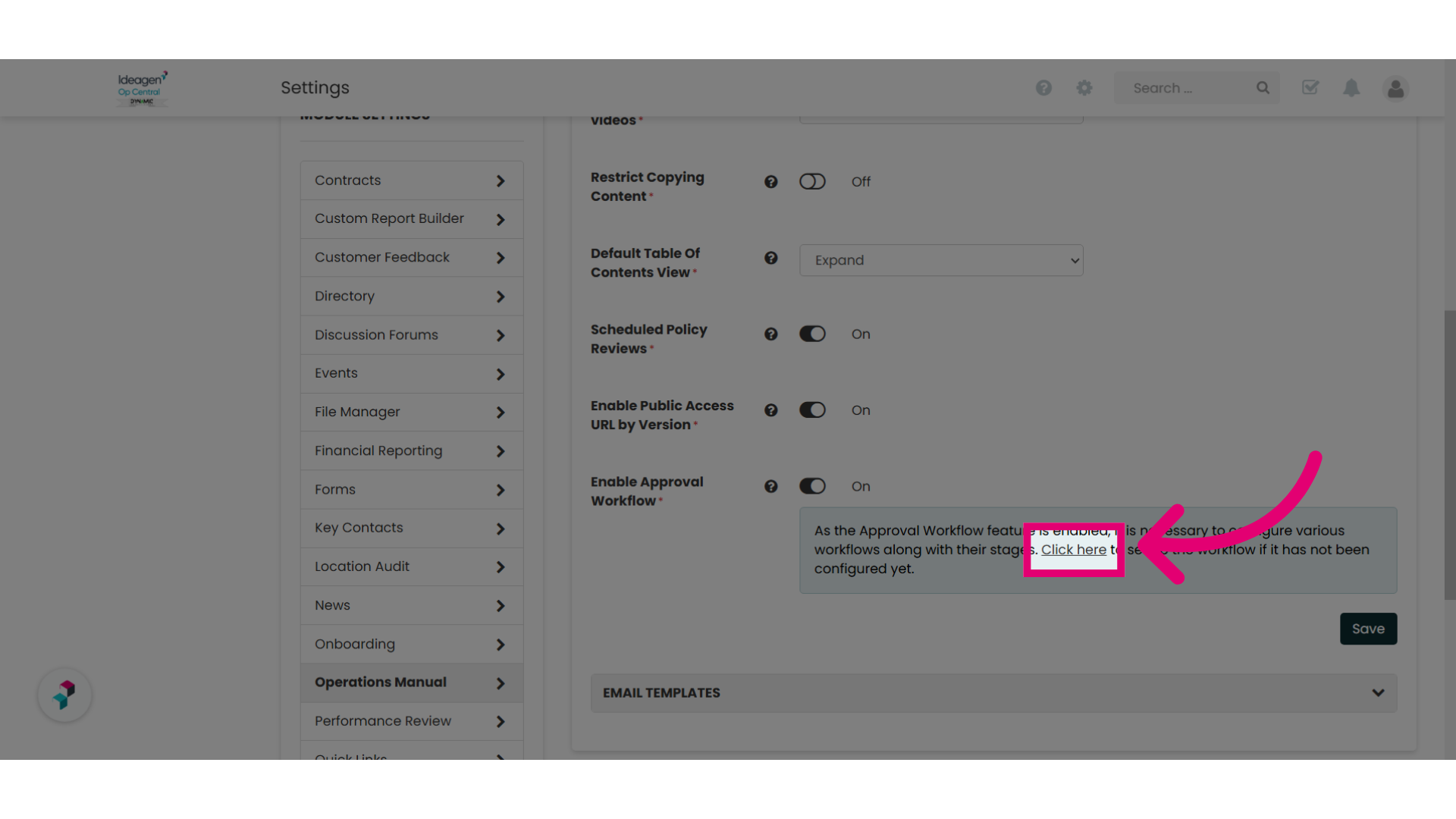Screen dimensions: 1456x819
Task: Follow the Click here workflow link
Action: 1073,550
